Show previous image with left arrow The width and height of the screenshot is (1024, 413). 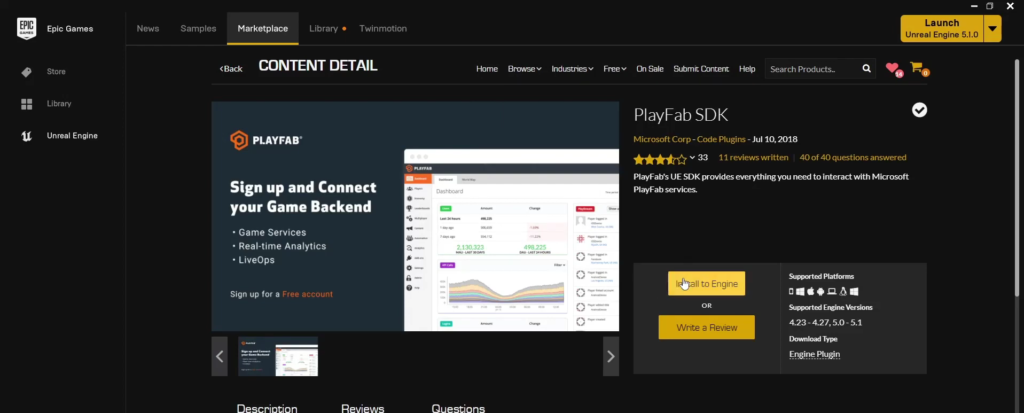pos(219,356)
